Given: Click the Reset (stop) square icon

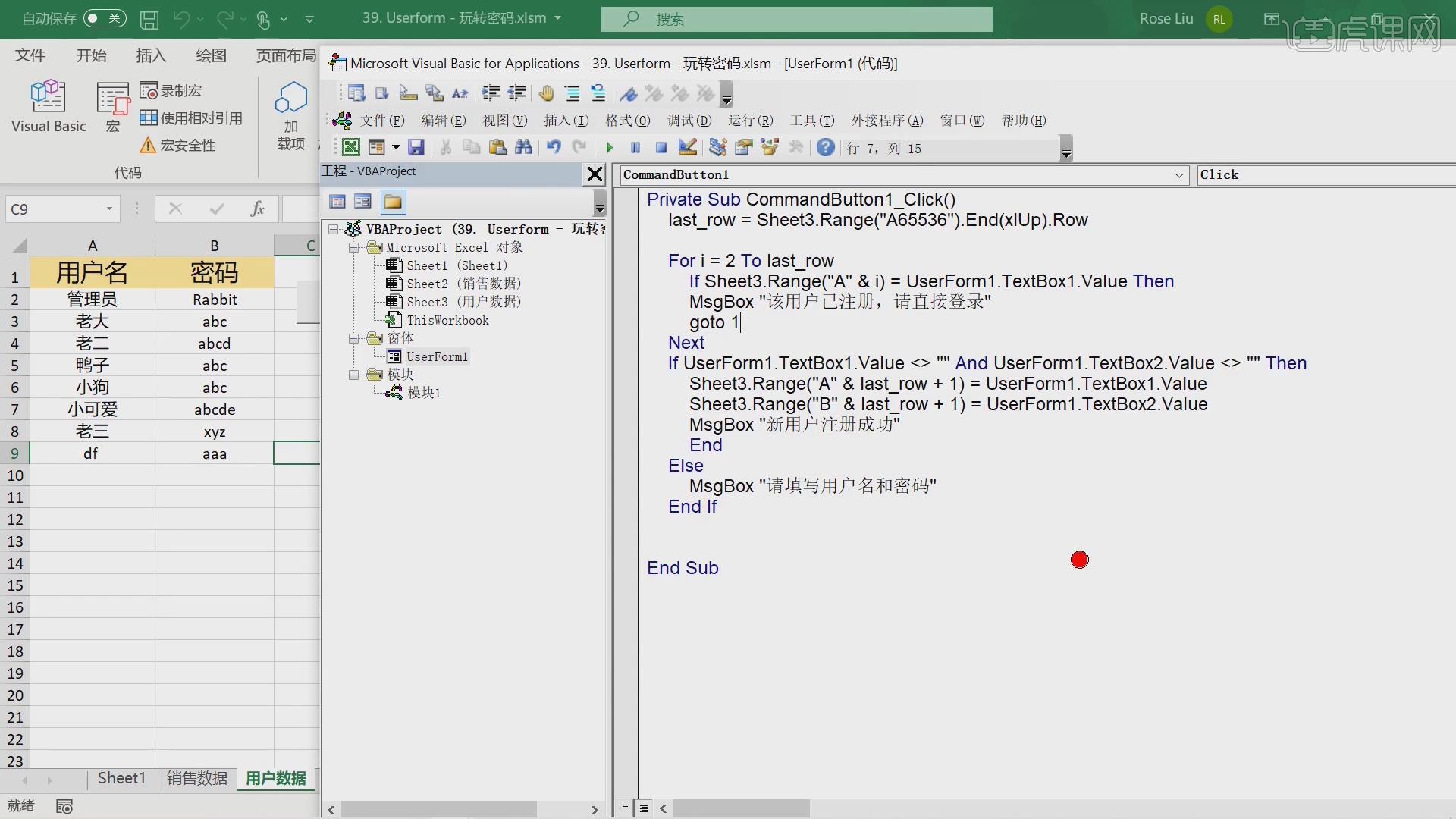Looking at the screenshot, I should pyautogui.click(x=661, y=148).
